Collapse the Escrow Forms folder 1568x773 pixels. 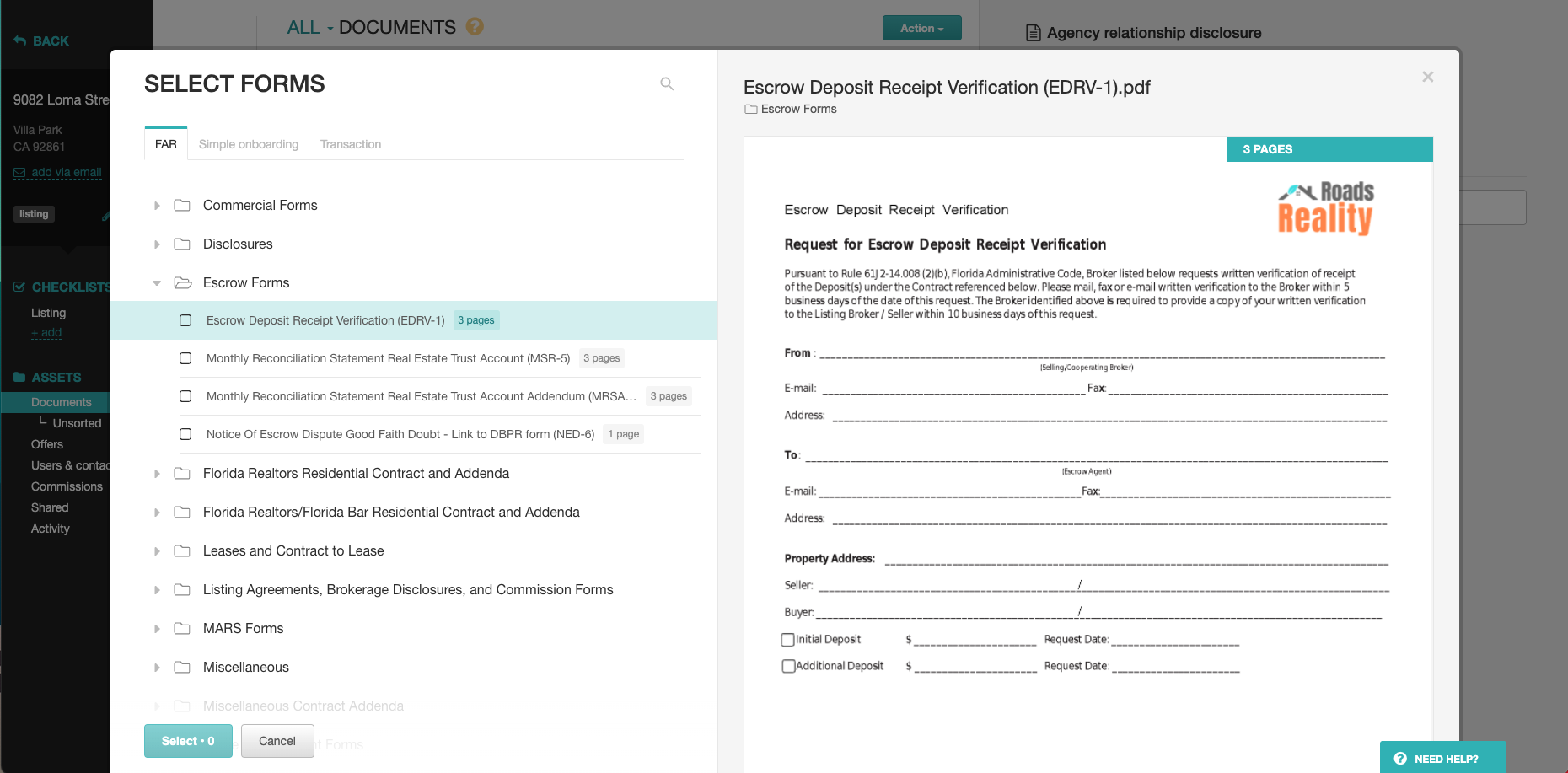point(156,282)
